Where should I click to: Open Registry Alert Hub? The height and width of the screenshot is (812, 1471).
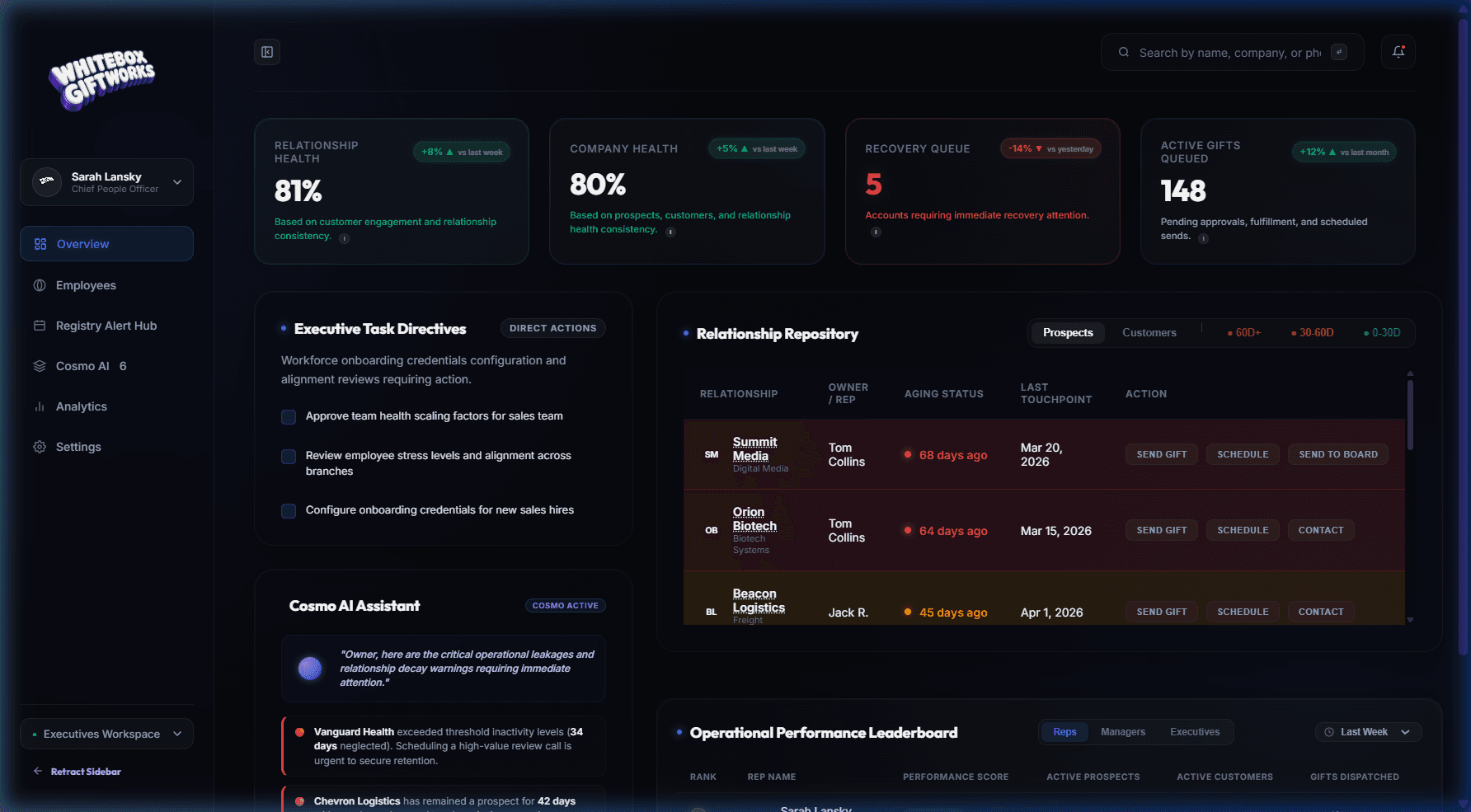(107, 326)
